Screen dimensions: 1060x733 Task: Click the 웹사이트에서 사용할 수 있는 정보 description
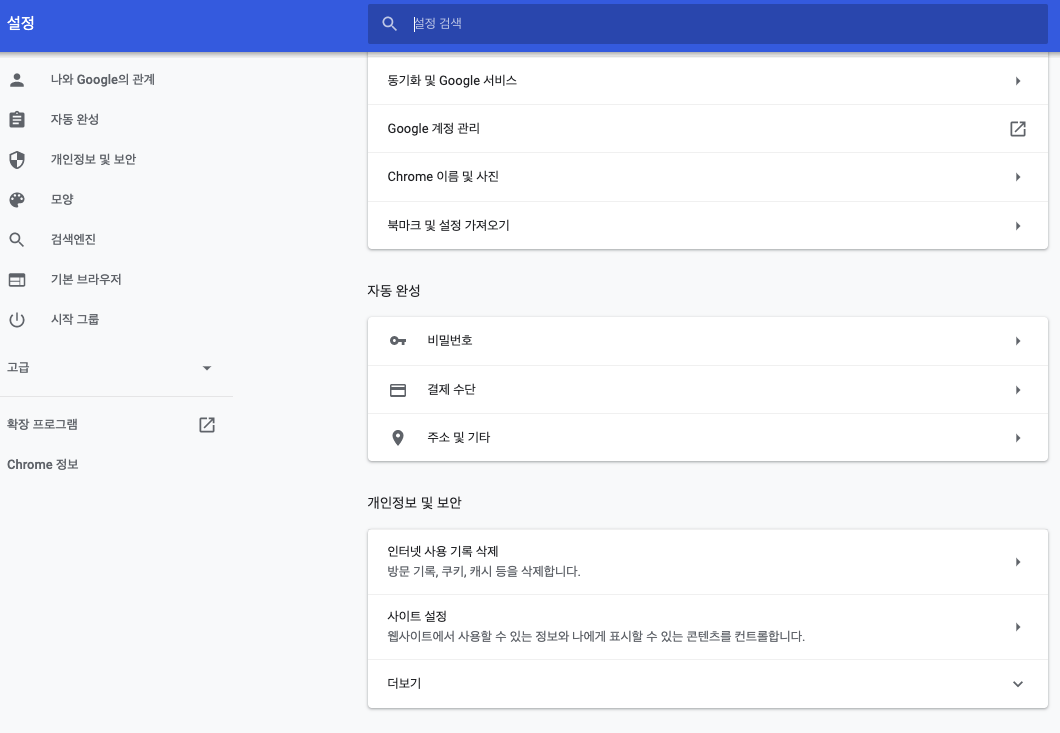(x=596, y=636)
